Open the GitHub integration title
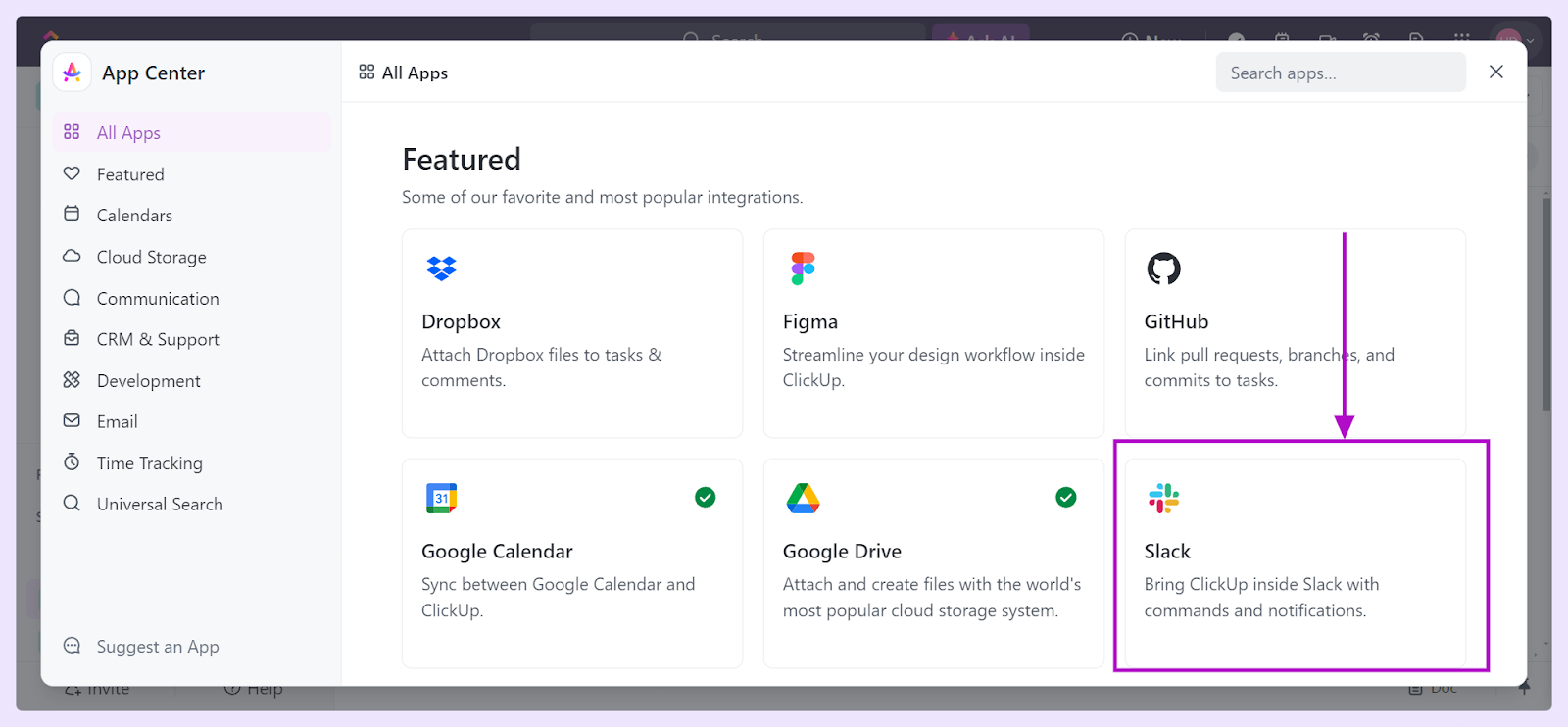 pyautogui.click(x=1176, y=321)
